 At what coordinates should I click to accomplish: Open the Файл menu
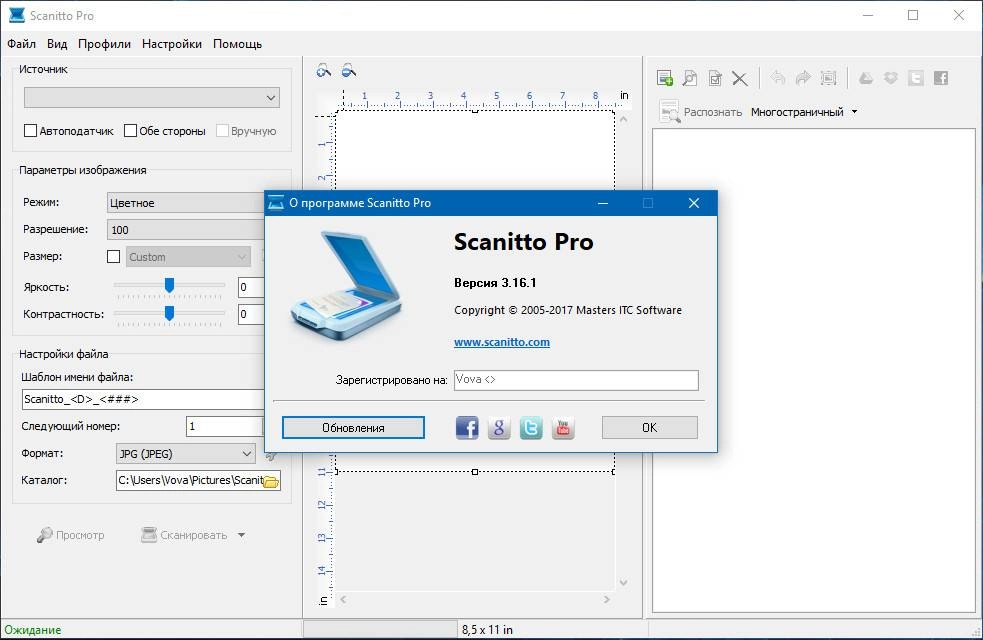click(21, 44)
